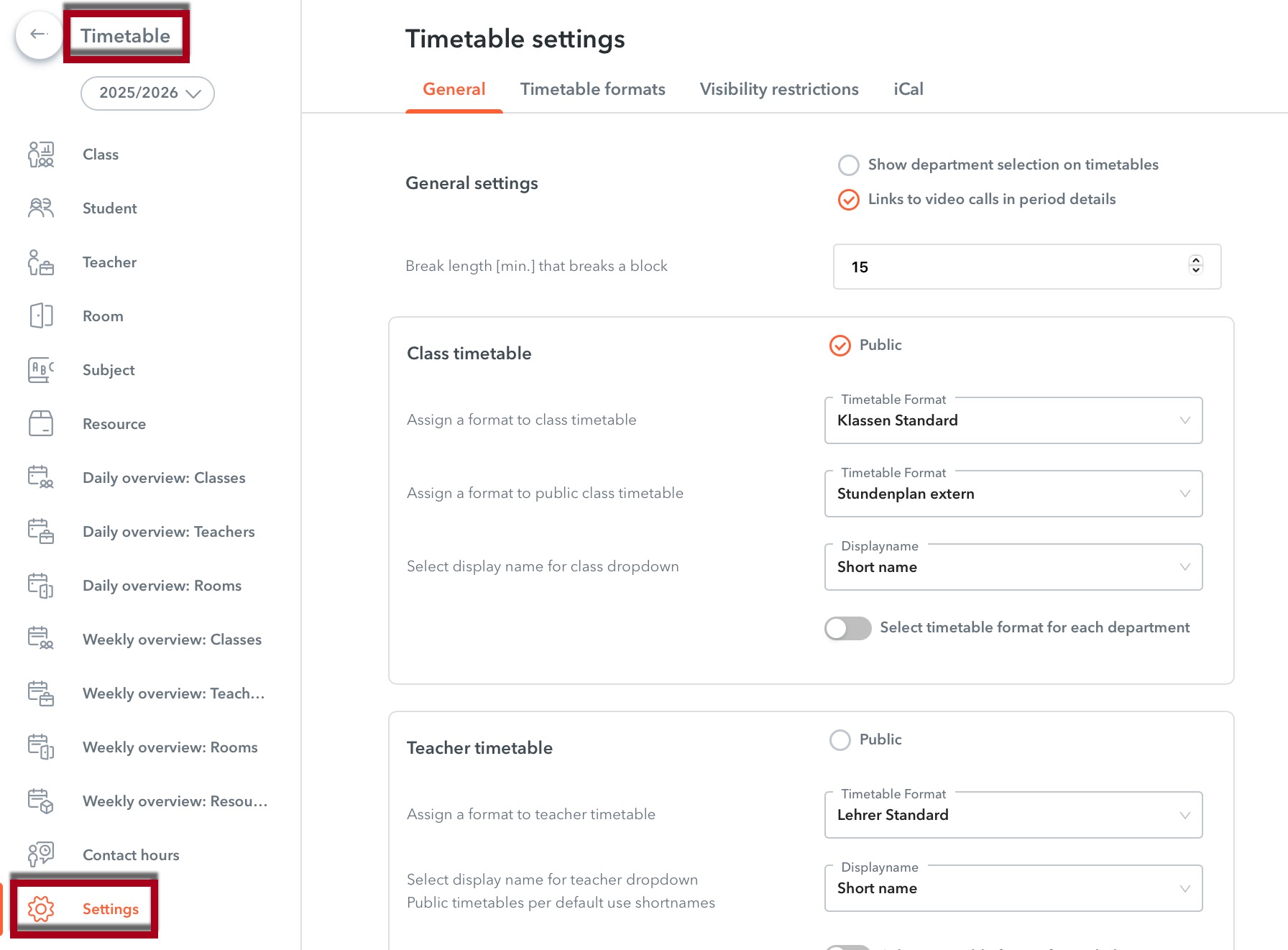Select the Student icon in sidebar
1288x950 pixels.
(x=41, y=208)
